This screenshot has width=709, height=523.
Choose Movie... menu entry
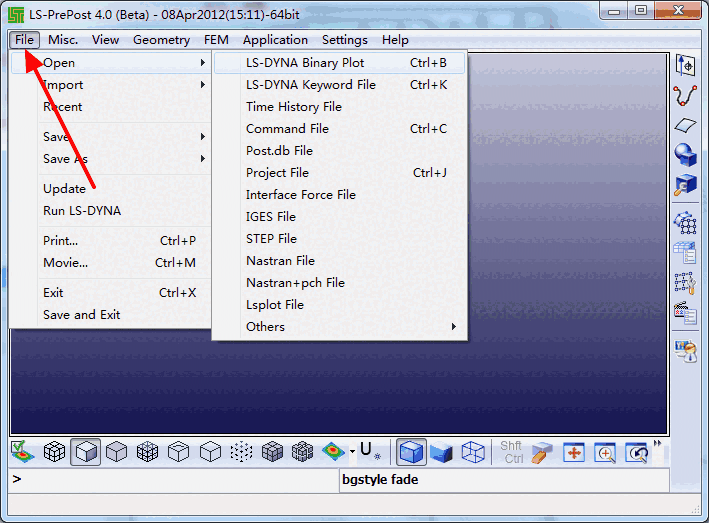[x=111, y=263]
